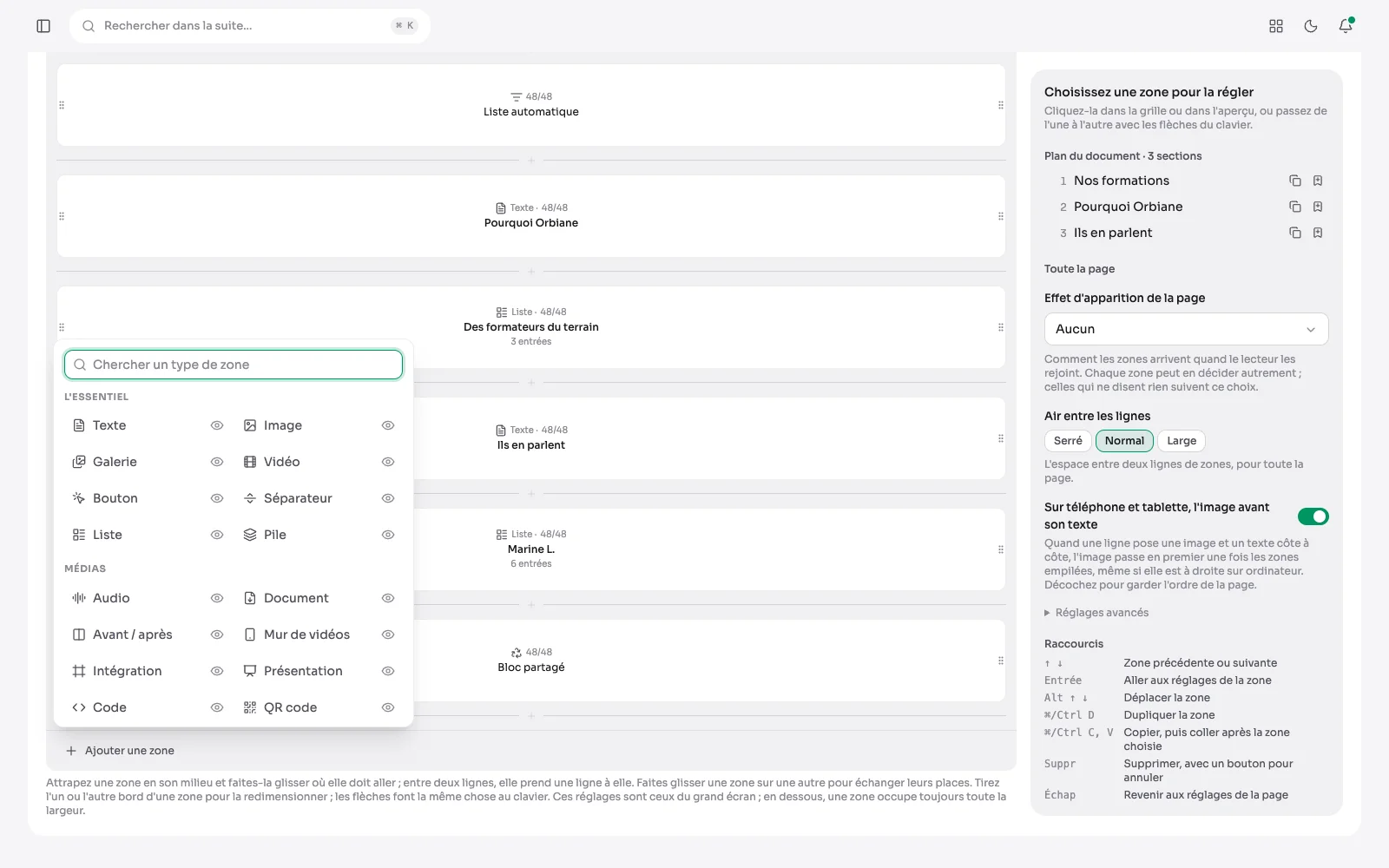Preview the Texte zone type with eye icon

pyautogui.click(x=217, y=425)
